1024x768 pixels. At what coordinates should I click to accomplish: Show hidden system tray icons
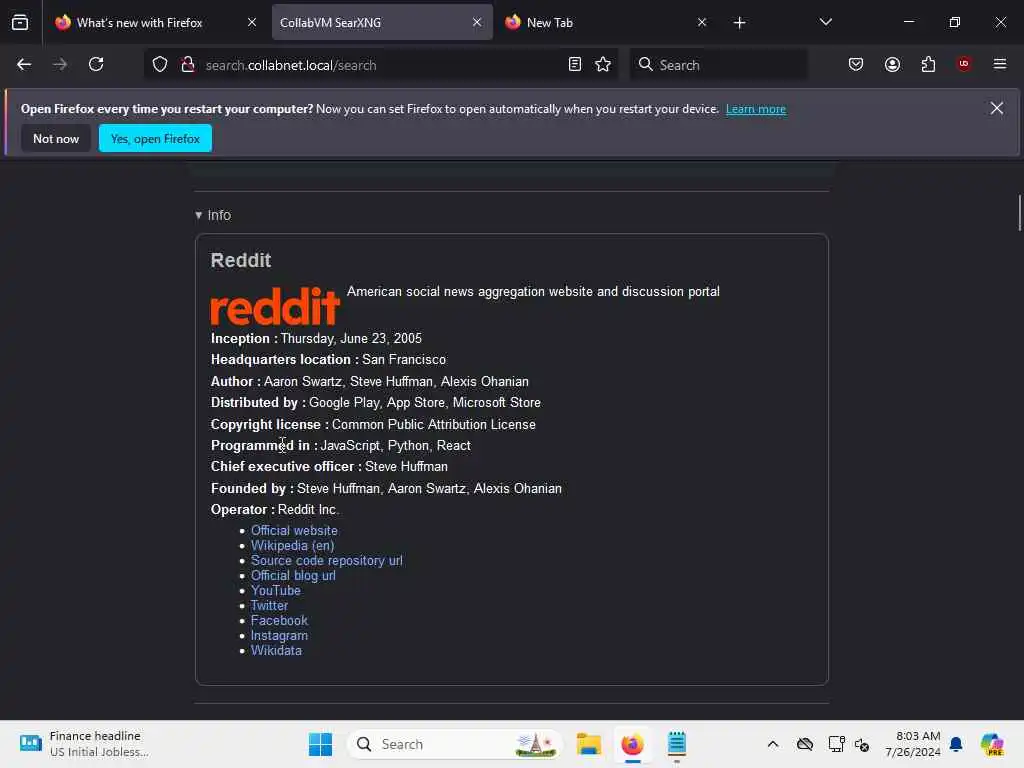point(773,744)
